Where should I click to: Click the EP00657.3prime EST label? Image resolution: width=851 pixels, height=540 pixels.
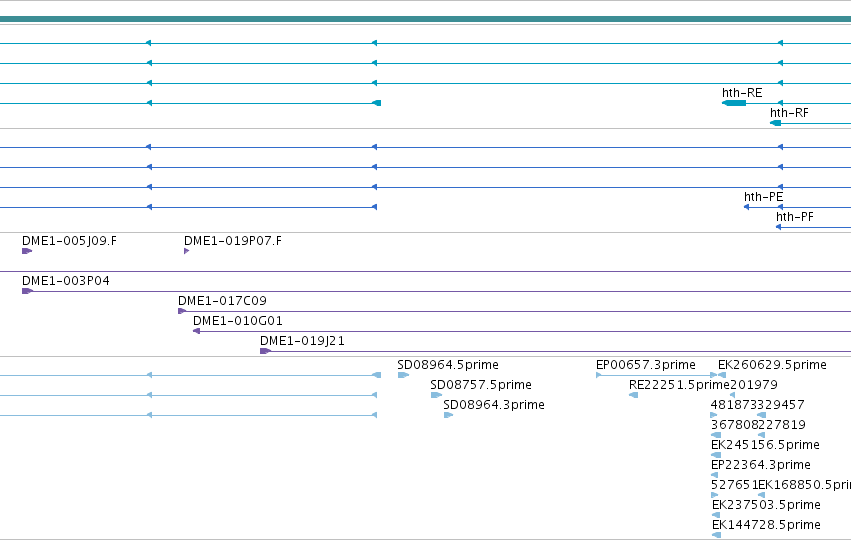point(646,365)
